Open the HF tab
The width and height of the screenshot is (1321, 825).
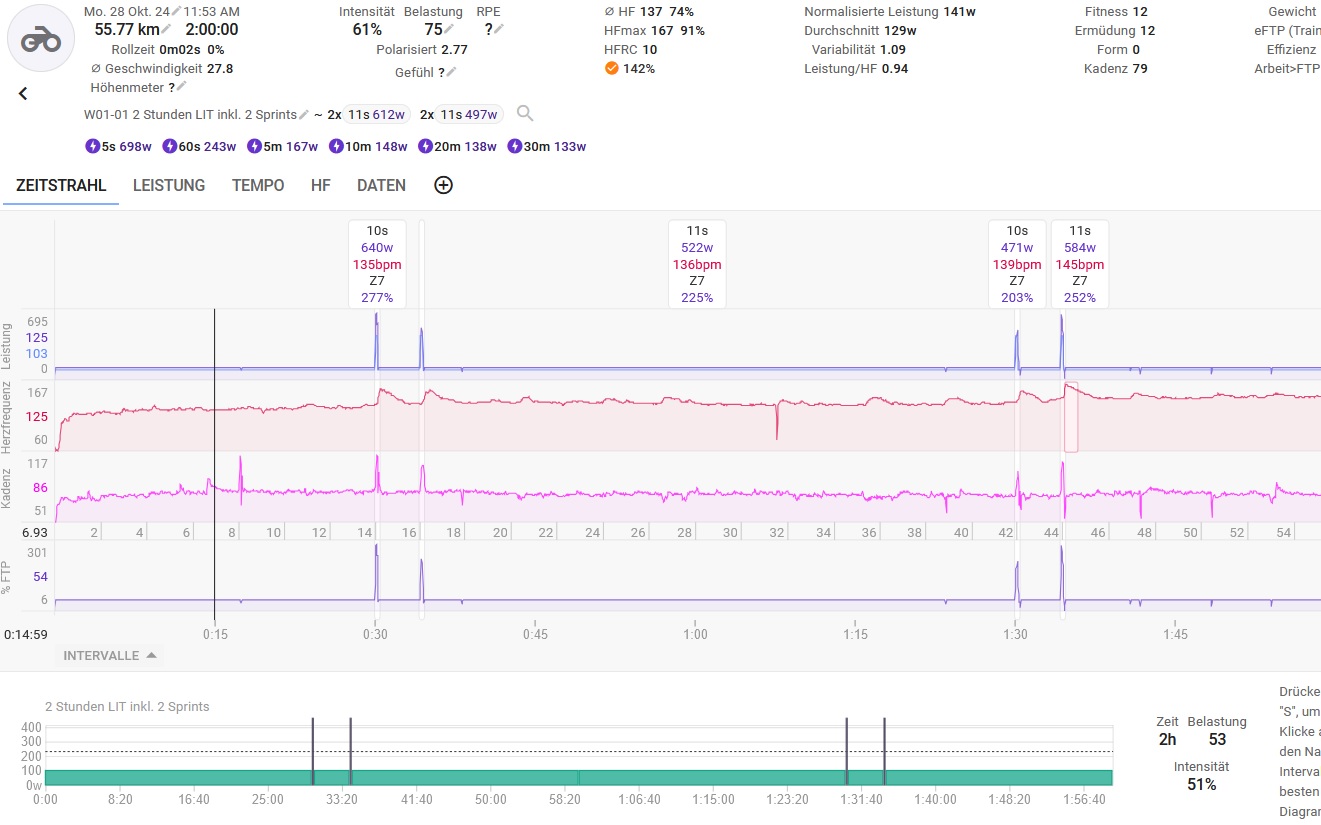[321, 185]
